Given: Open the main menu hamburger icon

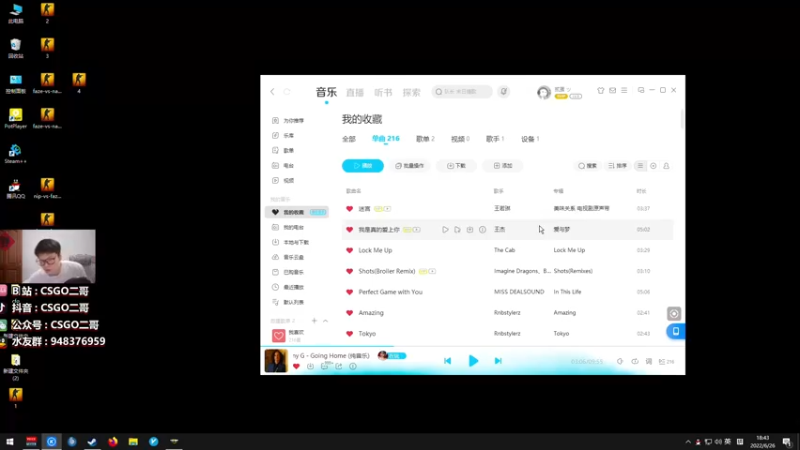Looking at the screenshot, I should tap(624, 90).
